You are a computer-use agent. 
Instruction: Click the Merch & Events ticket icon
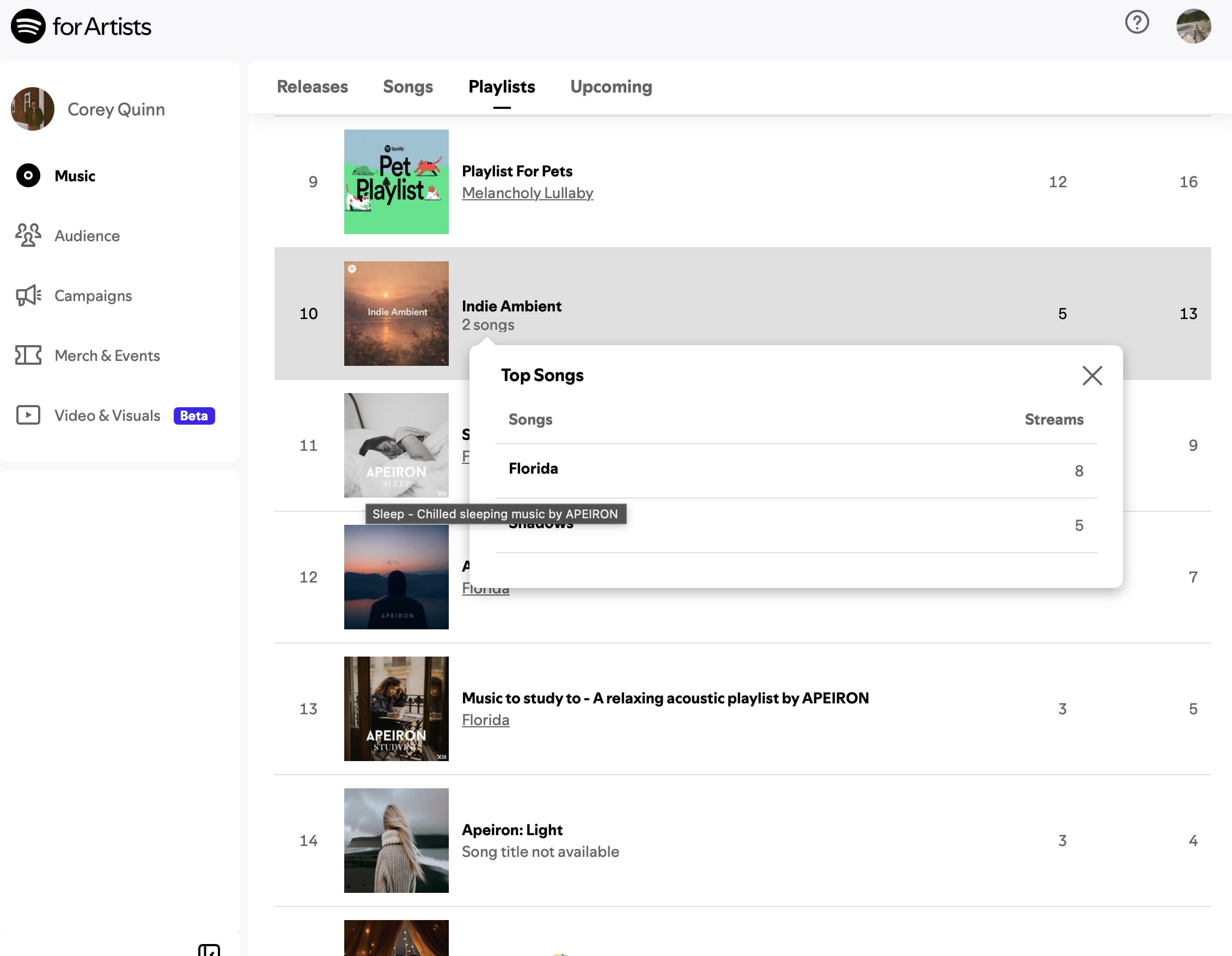tap(28, 355)
